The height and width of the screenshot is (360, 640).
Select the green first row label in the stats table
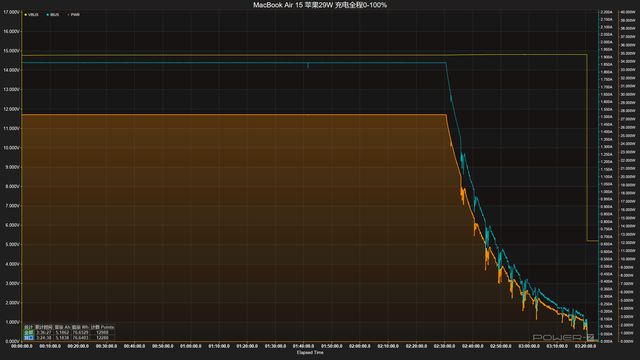(29, 332)
